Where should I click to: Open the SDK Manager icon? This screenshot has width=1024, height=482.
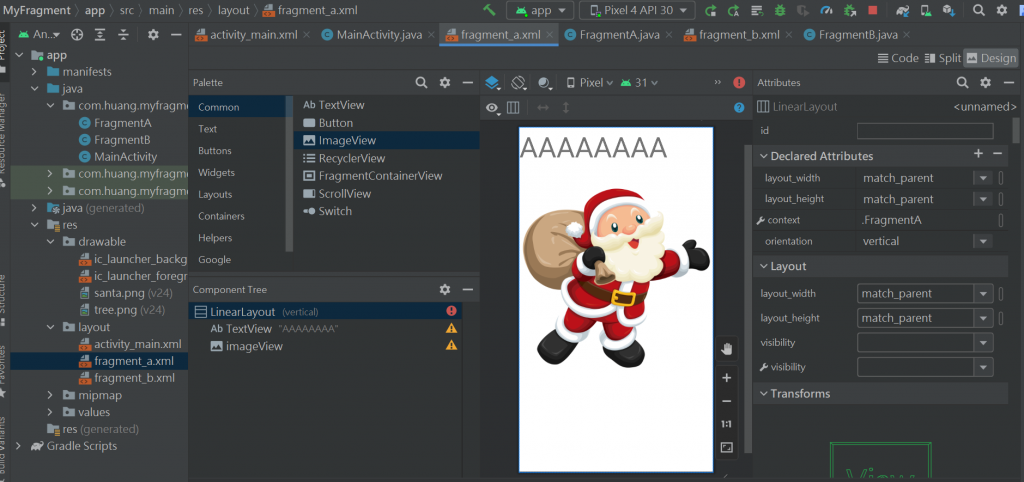point(948,10)
